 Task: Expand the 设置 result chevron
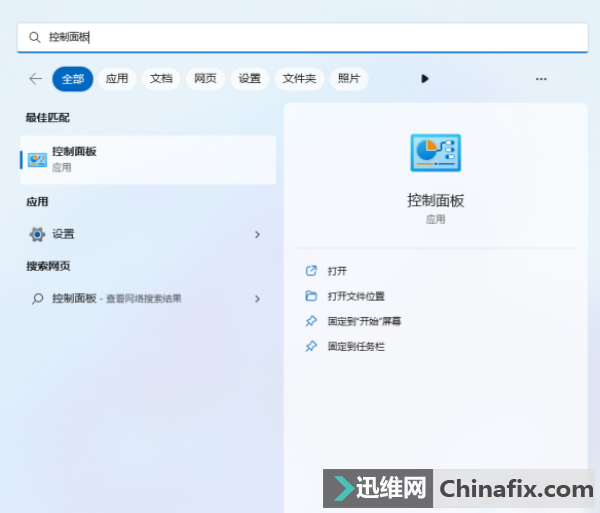[x=257, y=235]
